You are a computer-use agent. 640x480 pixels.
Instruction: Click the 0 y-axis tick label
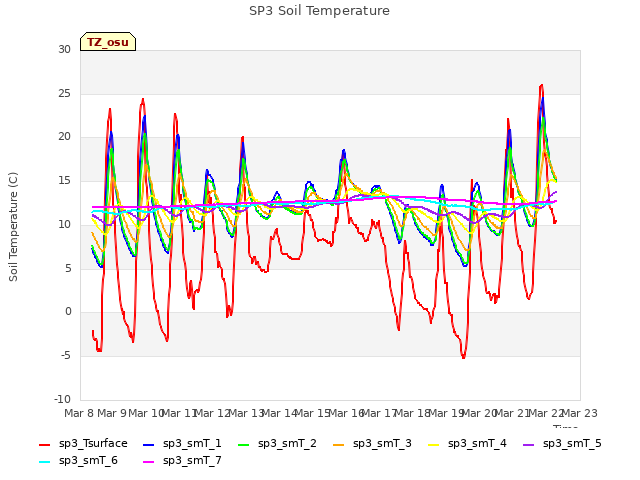click(x=68, y=312)
